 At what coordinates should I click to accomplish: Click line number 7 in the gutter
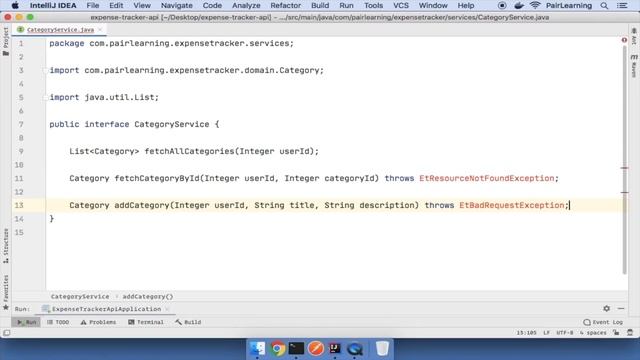pos(20,124)
